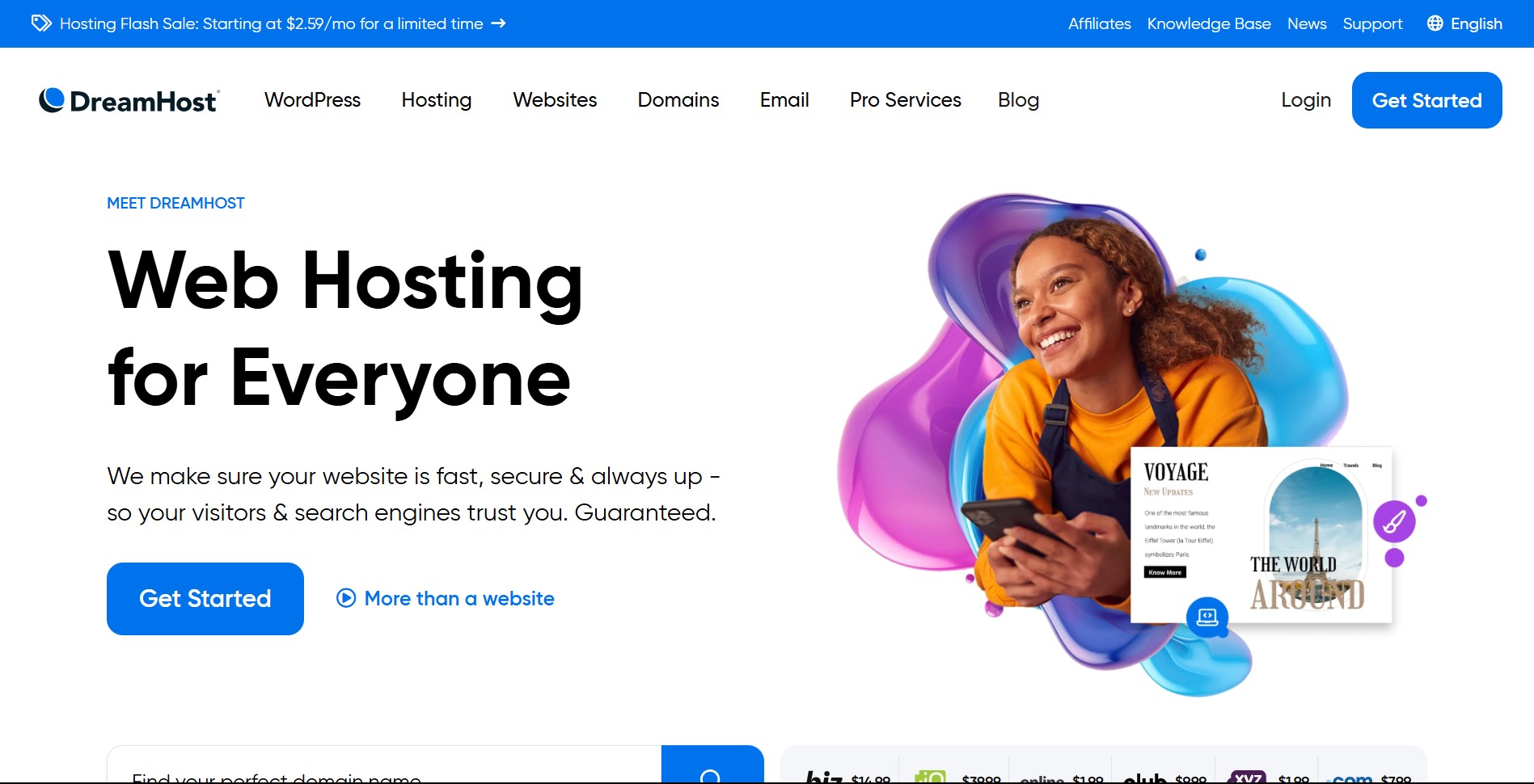Click the blue laptop code icon on the illustration

point(1207,616)
